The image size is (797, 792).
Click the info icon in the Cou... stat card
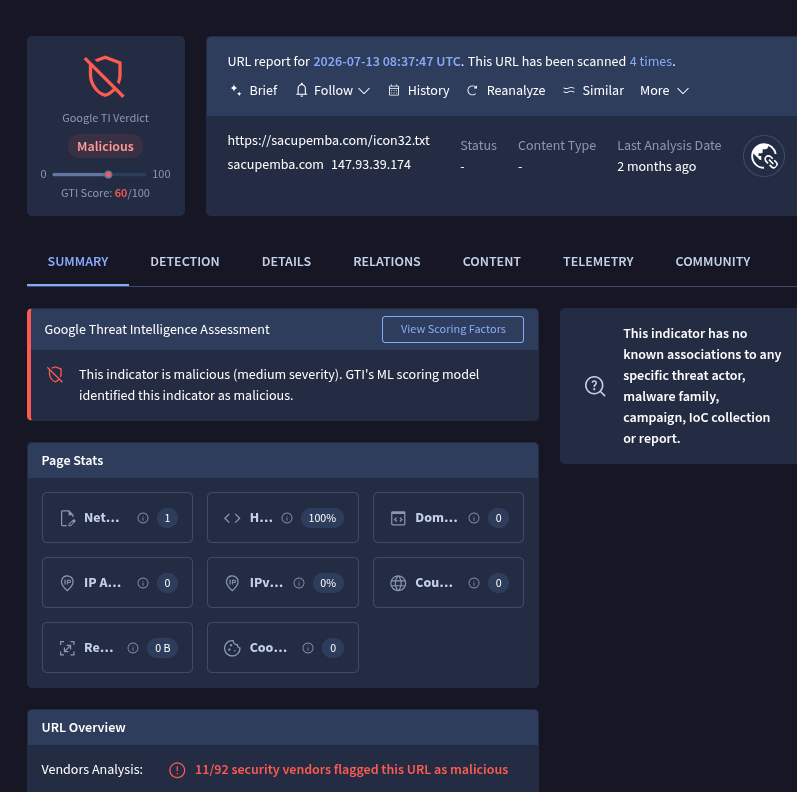click(474, 583)
